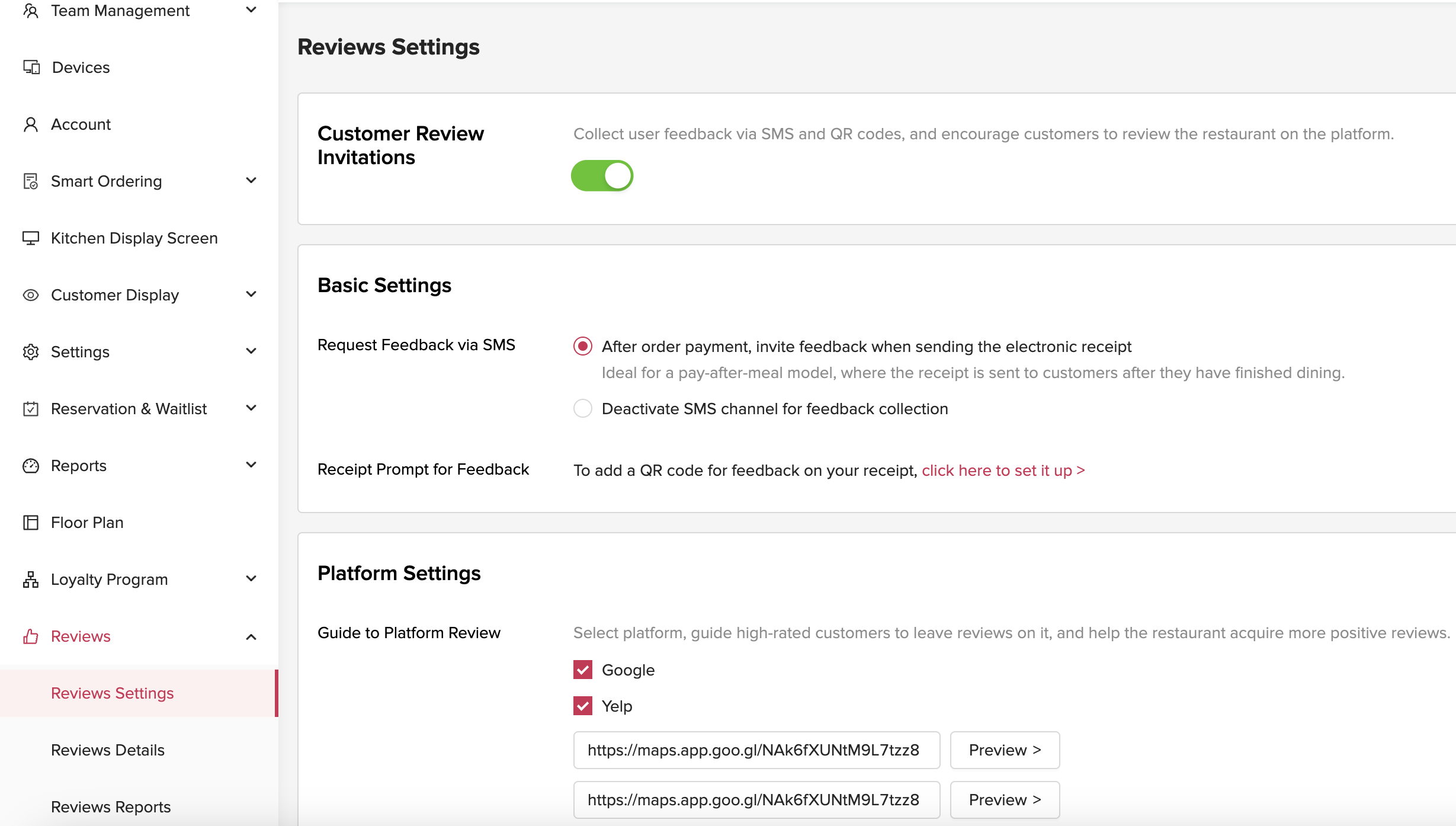
Task: Uncheck the Google platform checkbox
Action: pyautogui.click(x=583, y=670)
